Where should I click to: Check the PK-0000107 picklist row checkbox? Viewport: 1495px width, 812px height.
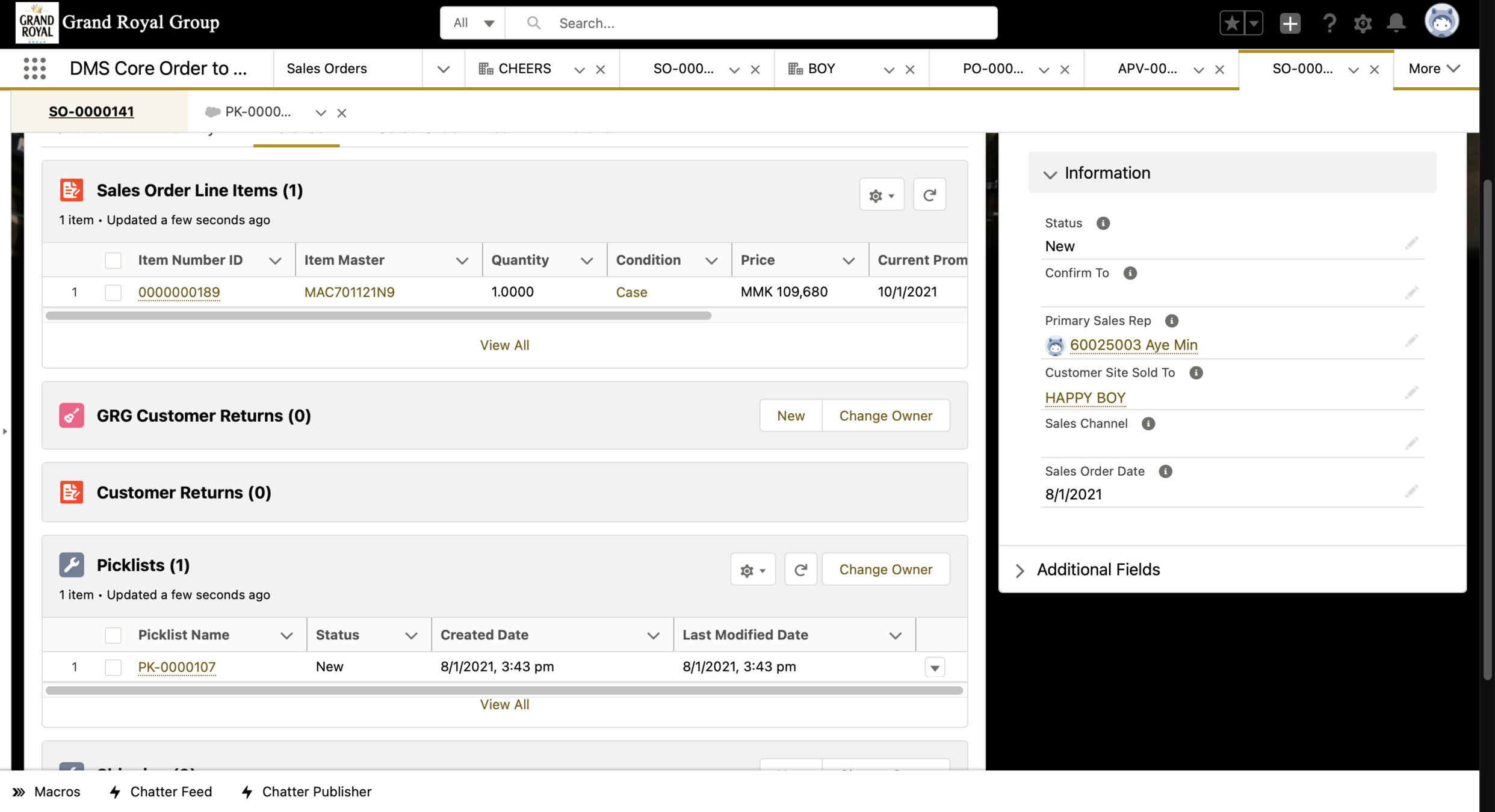tap(113, 667)
